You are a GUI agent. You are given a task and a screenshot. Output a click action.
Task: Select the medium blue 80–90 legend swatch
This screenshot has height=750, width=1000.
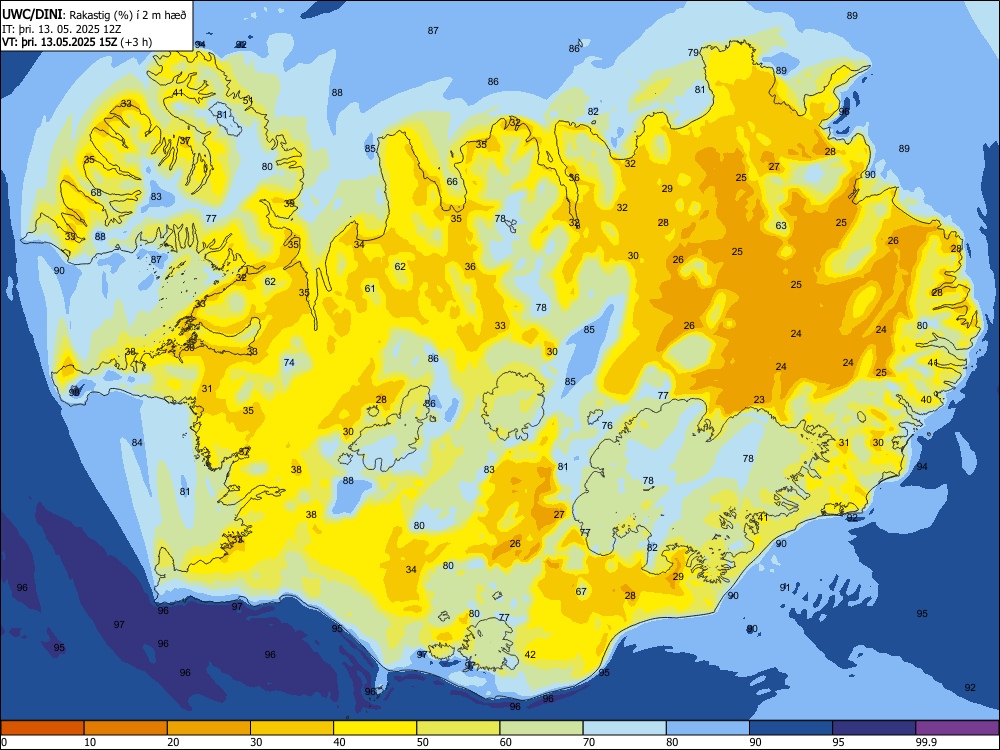coord(708,728)
